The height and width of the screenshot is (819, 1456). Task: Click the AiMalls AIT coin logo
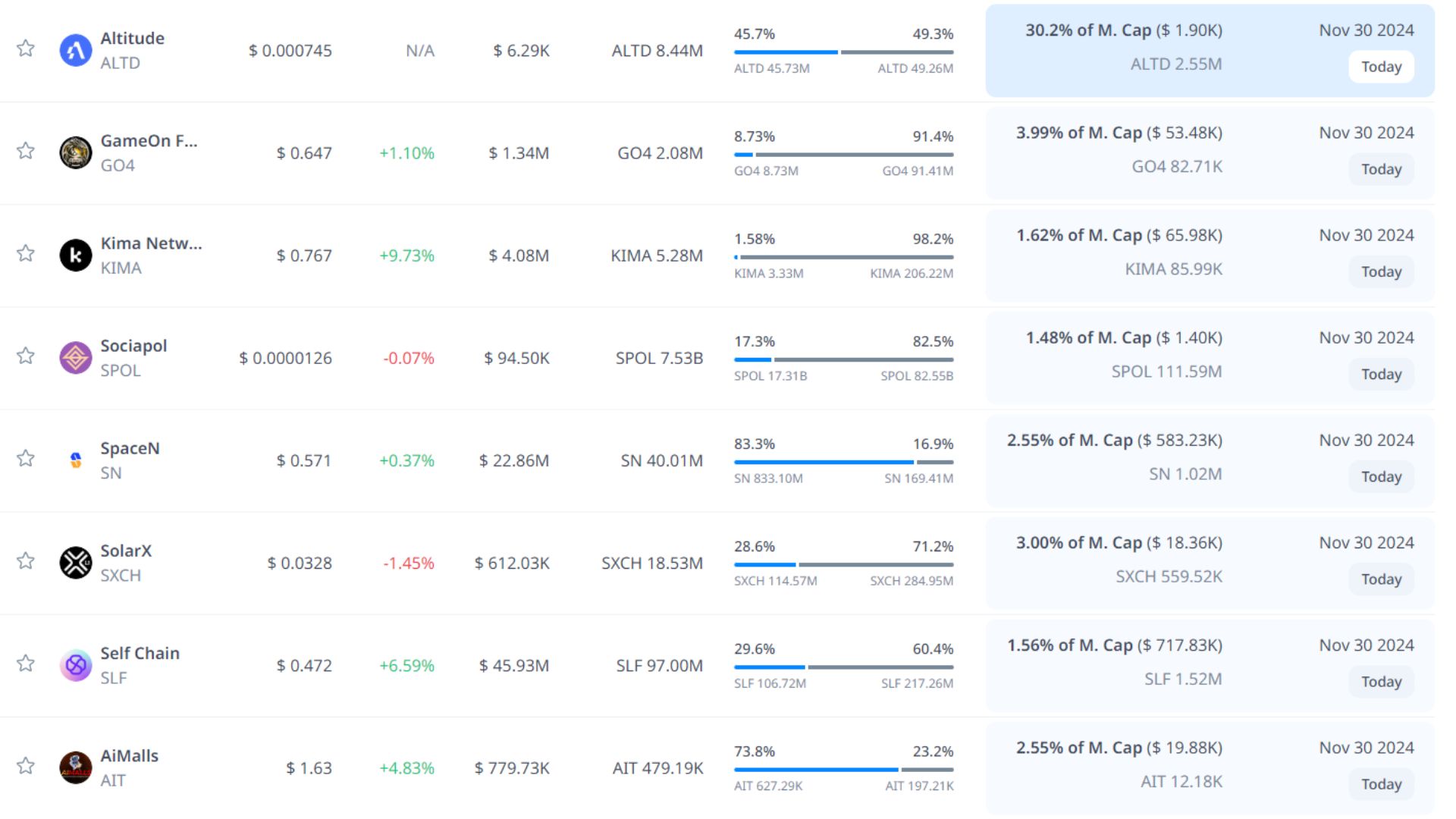(x=76, y=767)
